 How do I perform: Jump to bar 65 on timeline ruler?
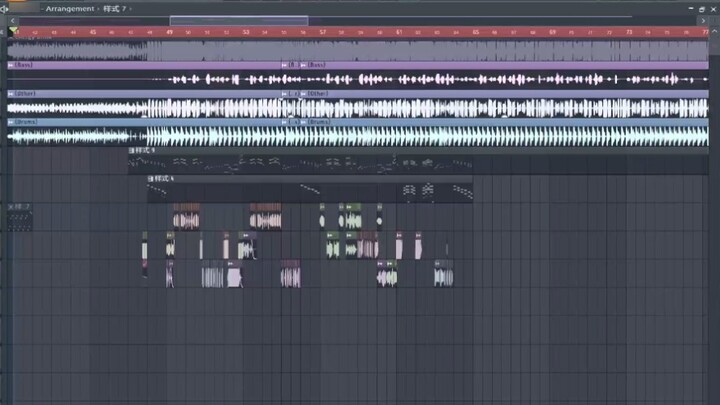click(474, 32)
